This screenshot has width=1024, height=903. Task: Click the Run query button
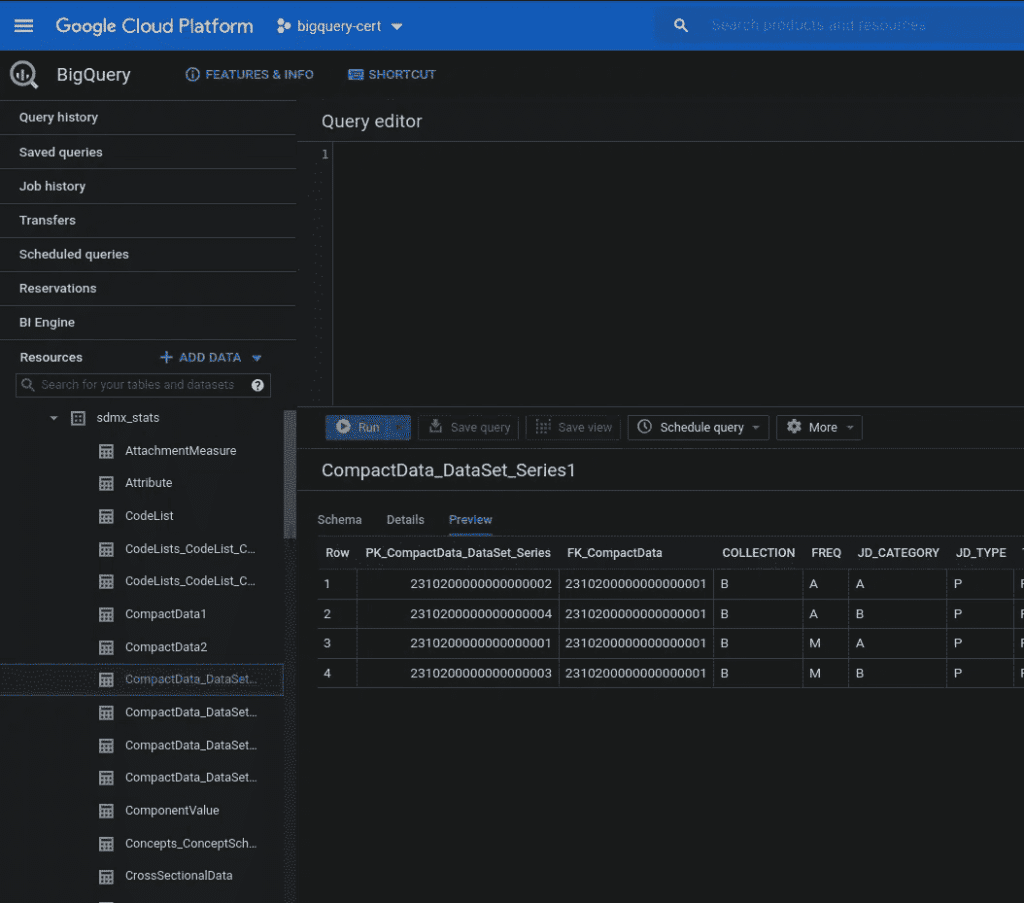tap(368, 428)
